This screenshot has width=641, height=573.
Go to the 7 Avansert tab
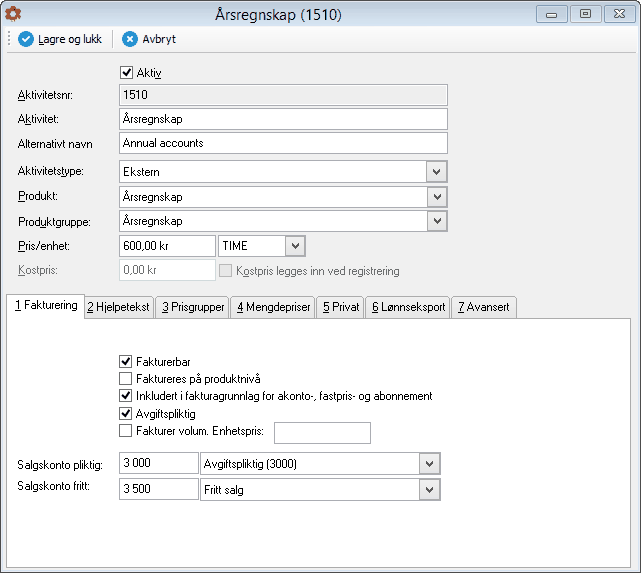coord(484,307)
